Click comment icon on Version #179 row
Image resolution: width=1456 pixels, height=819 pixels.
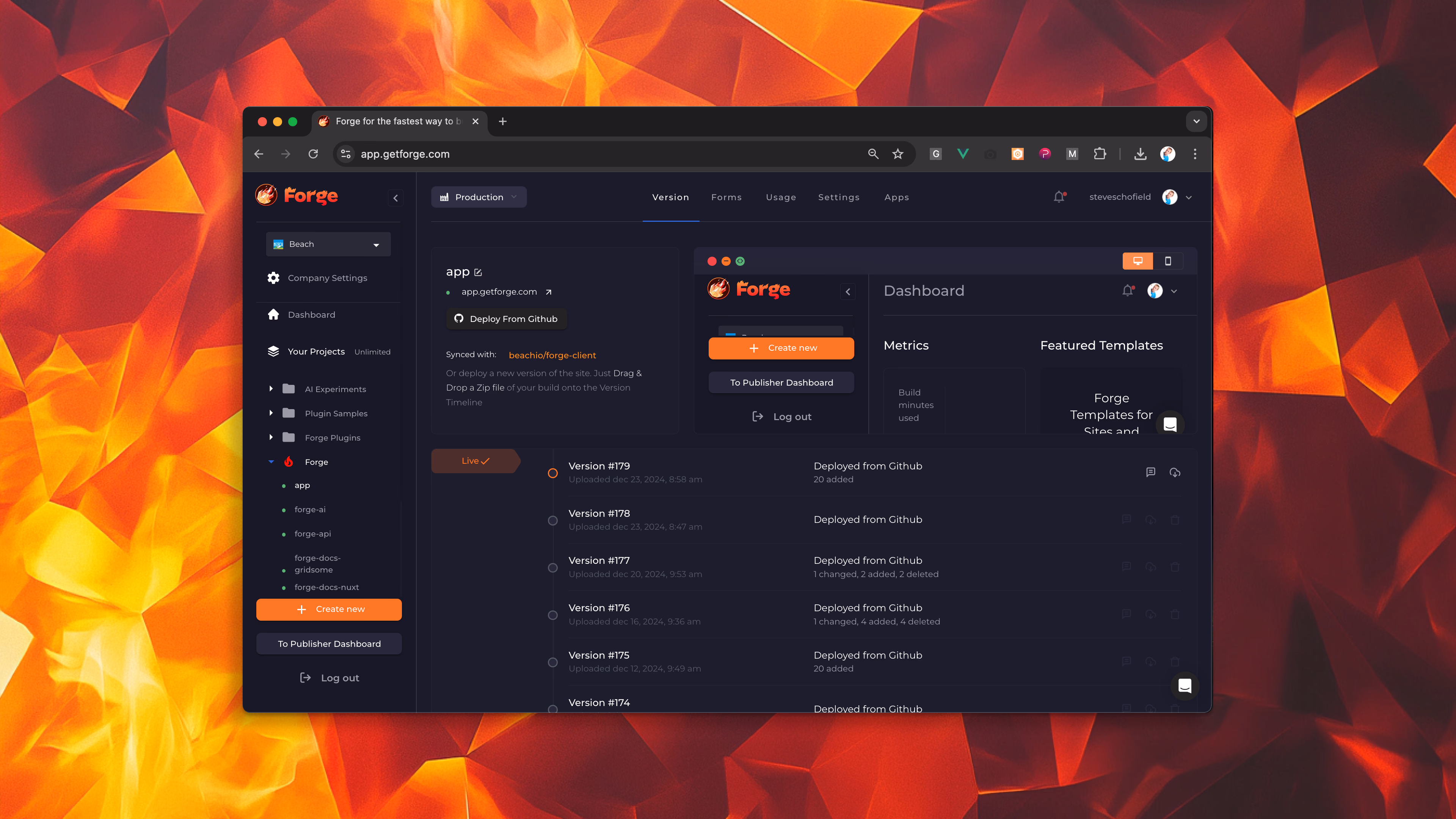click(1151, 472)
